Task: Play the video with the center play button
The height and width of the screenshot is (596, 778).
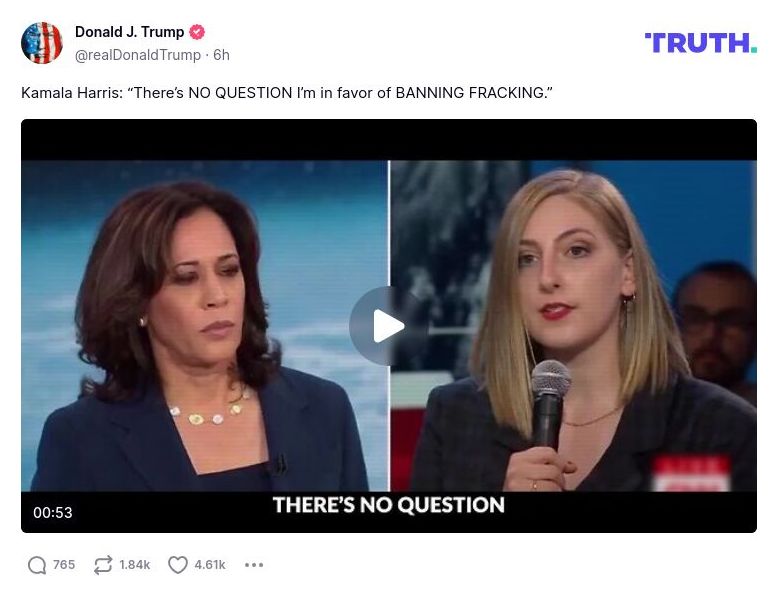Action: click(x=389, y=326)
